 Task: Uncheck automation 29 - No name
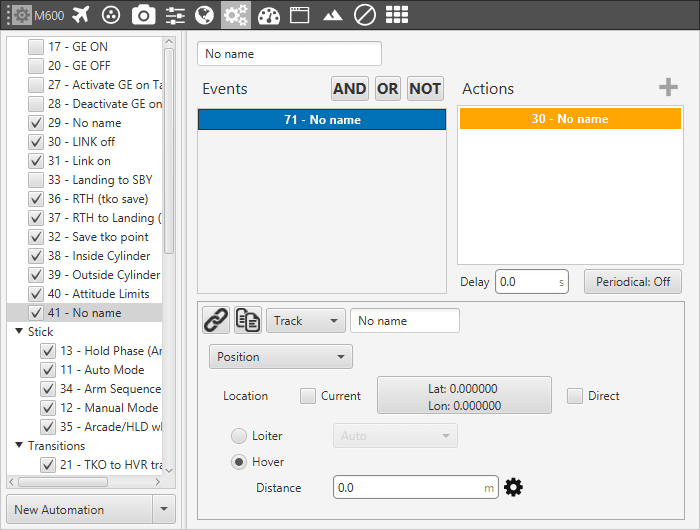[x=36, y=123]
